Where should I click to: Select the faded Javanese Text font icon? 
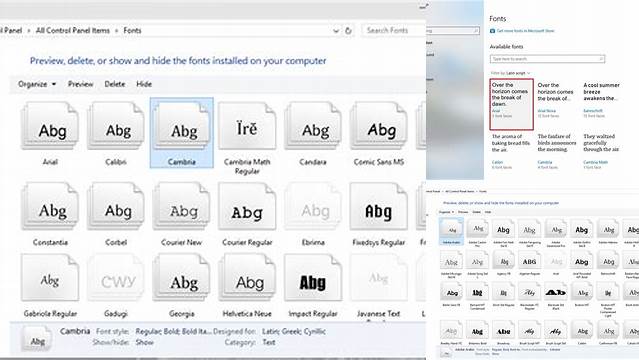pyautogui.click(x=379, y=278)
